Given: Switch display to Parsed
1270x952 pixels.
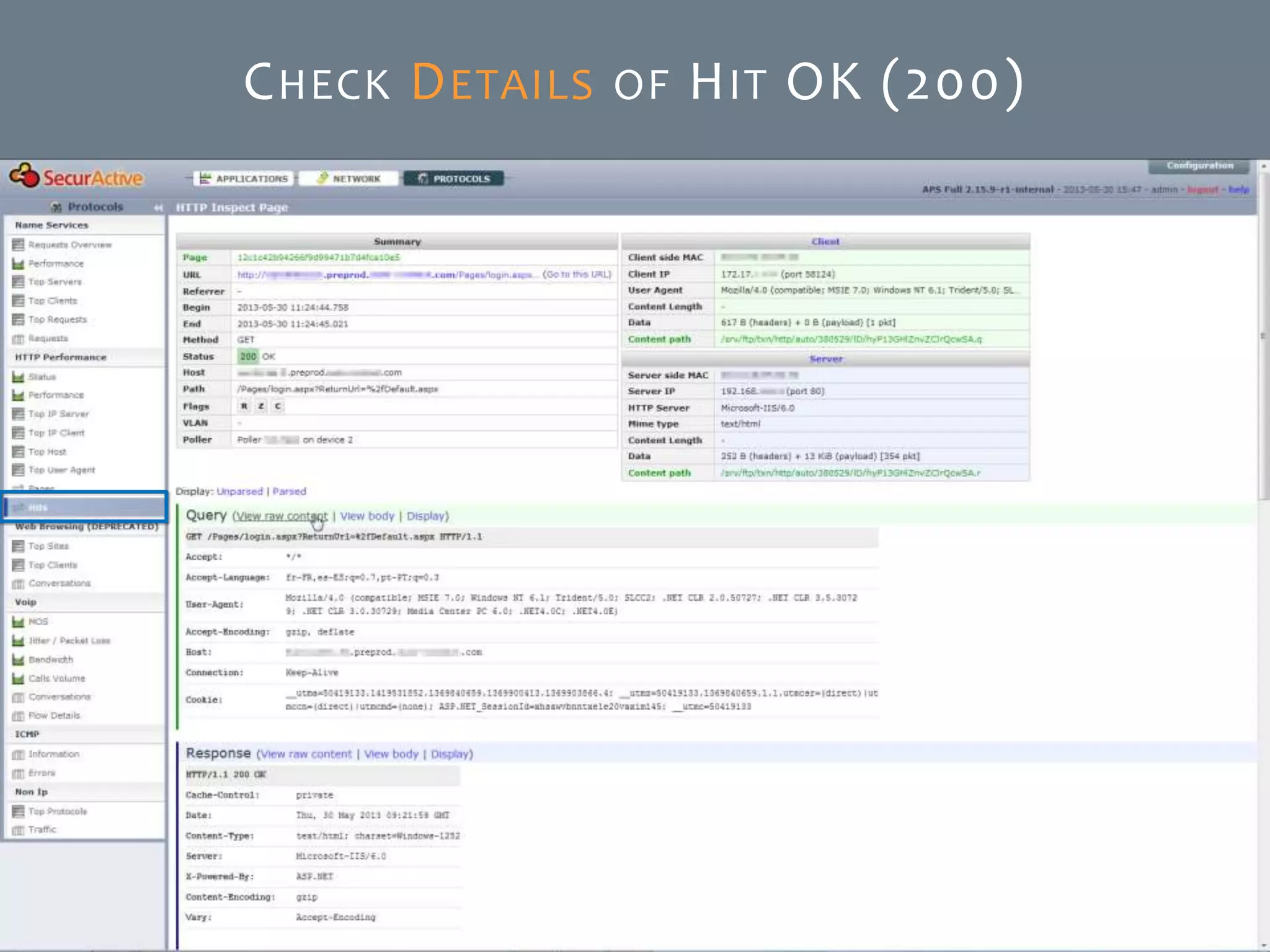Looking at the screenshot, I should coord(289,491).
